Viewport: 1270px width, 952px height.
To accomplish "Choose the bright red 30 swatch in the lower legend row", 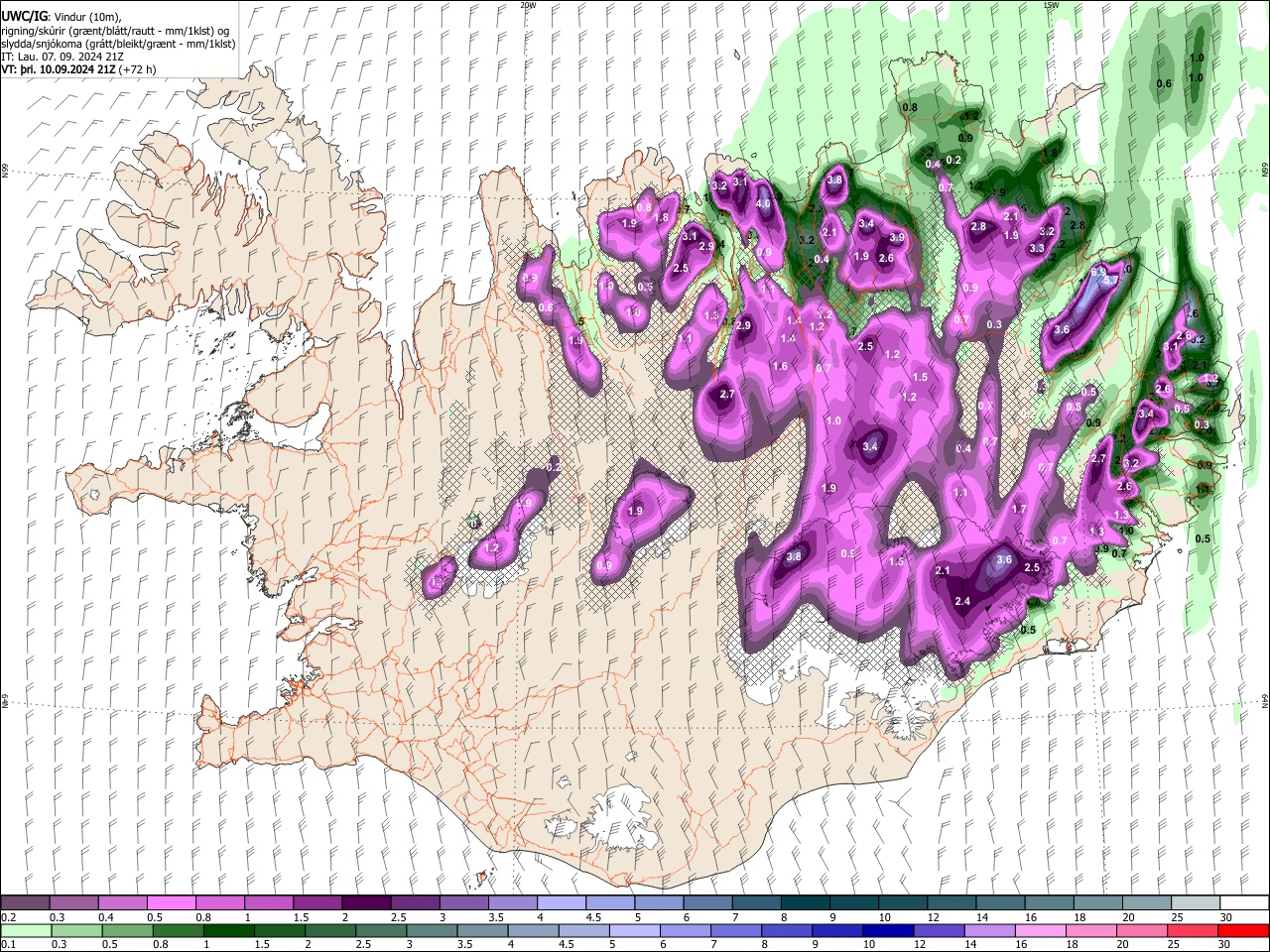I will tap(1243, 930).
